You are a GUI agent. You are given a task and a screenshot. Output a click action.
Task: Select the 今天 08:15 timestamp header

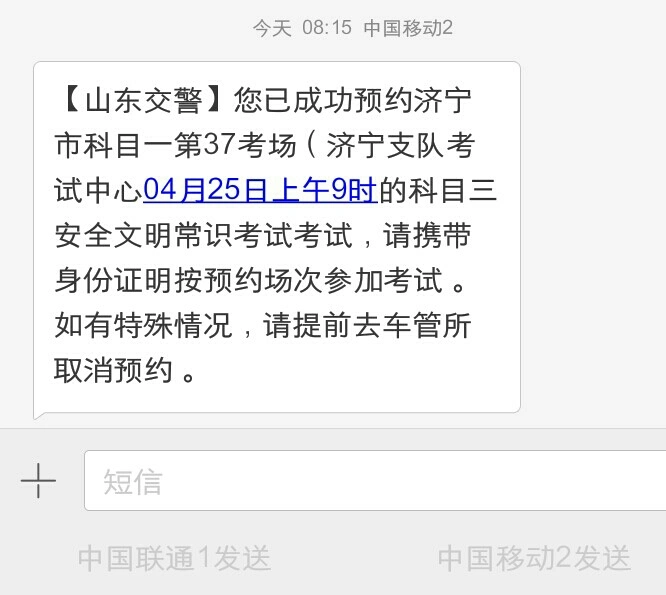click(302, 28)
